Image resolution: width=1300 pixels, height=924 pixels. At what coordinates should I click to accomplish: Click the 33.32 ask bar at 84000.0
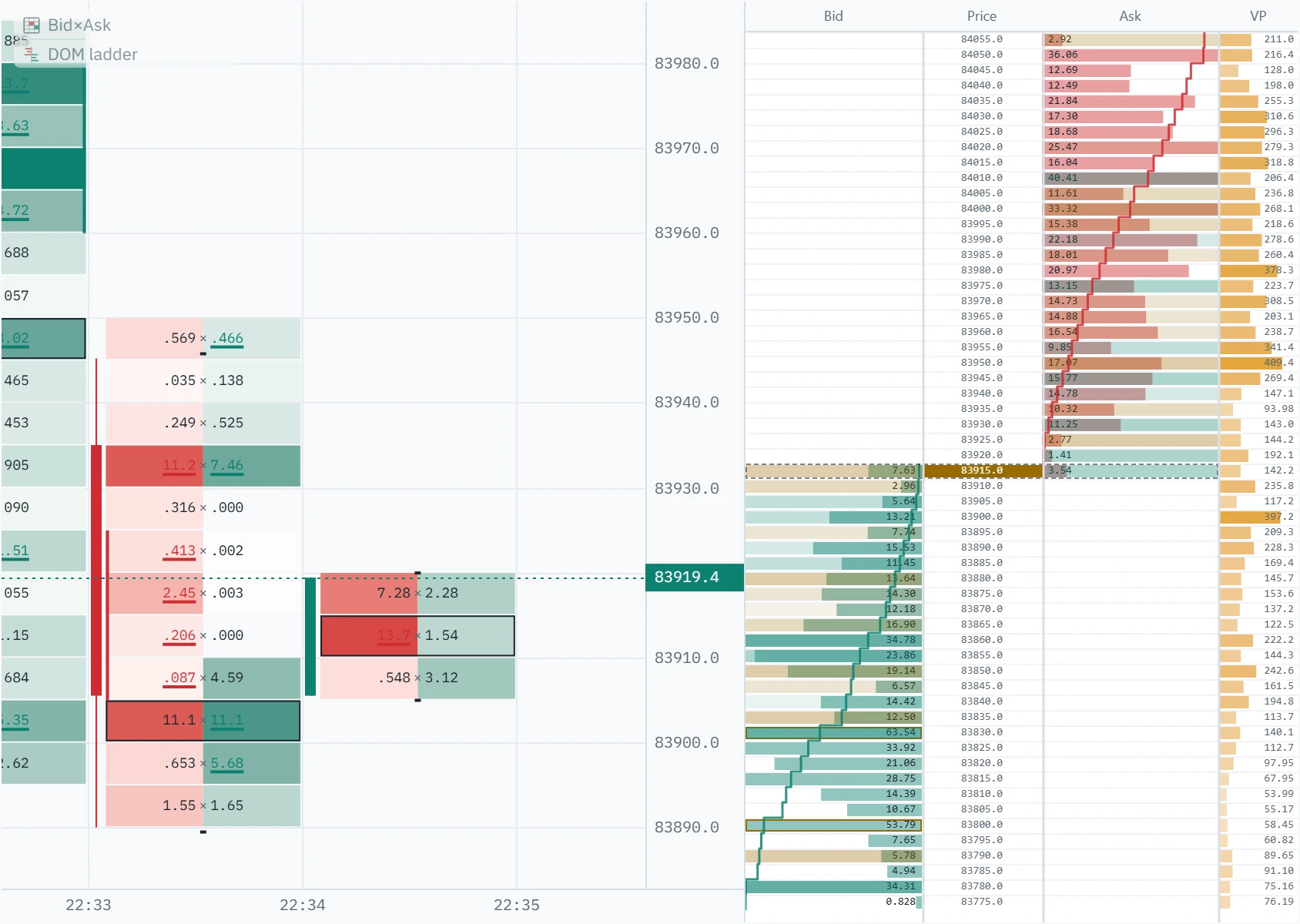point(1131,209)
